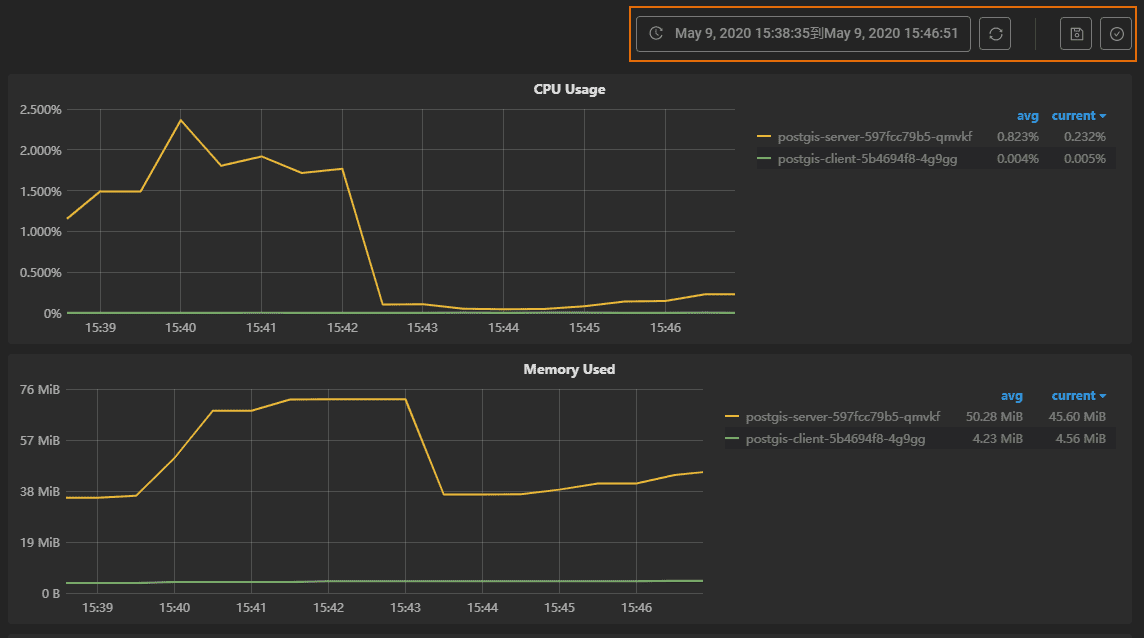Click yellow color swatch for postgis-server CPU series
Screen dimensions: 1144x638
(765, 136)
